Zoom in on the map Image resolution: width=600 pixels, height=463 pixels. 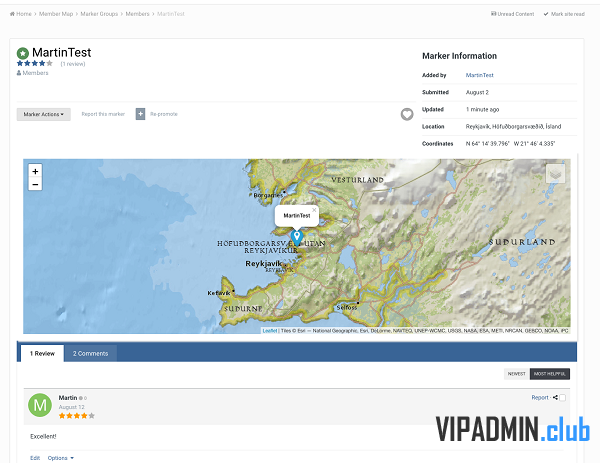click(x=35, y=171)
